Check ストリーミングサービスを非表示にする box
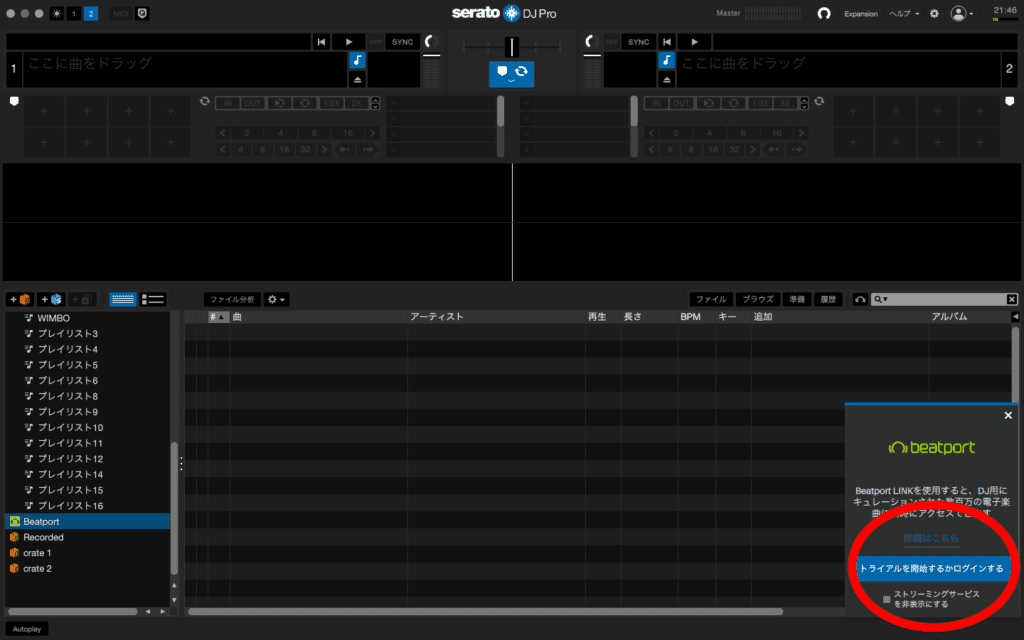Viewport: 1024px width, 640px height. (886, 599)
